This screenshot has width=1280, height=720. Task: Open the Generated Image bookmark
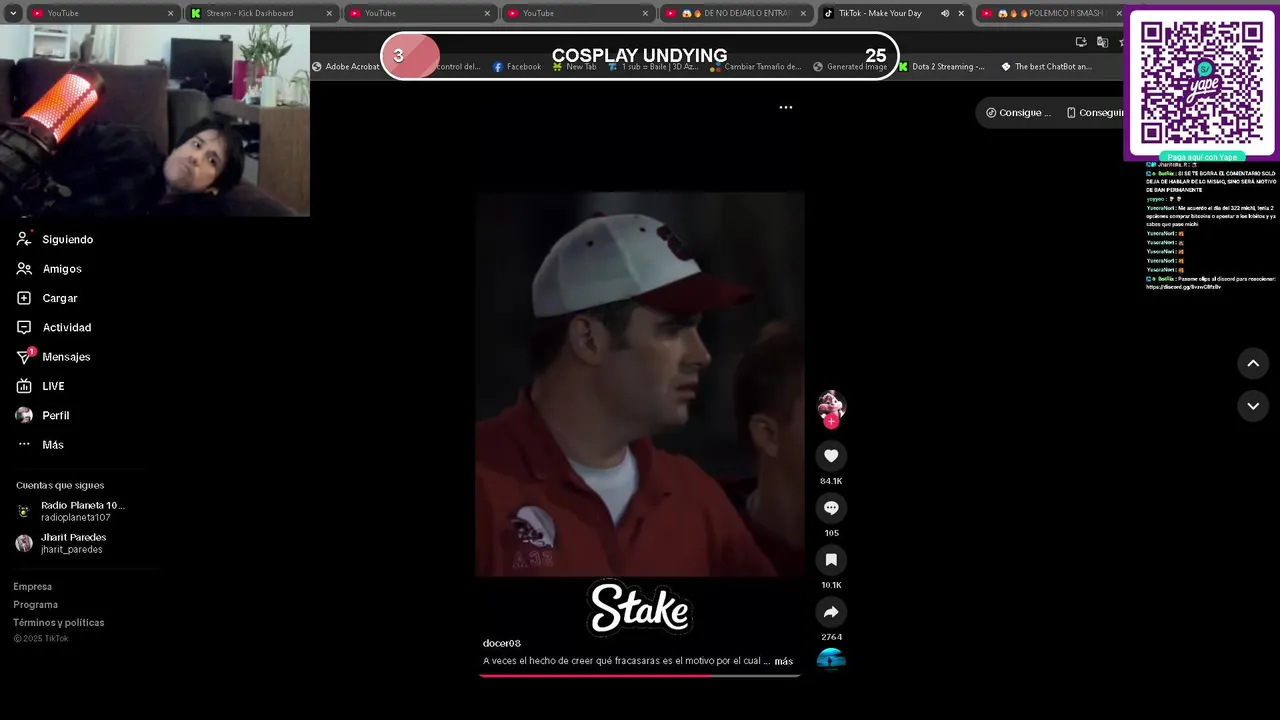pos(850,67)
